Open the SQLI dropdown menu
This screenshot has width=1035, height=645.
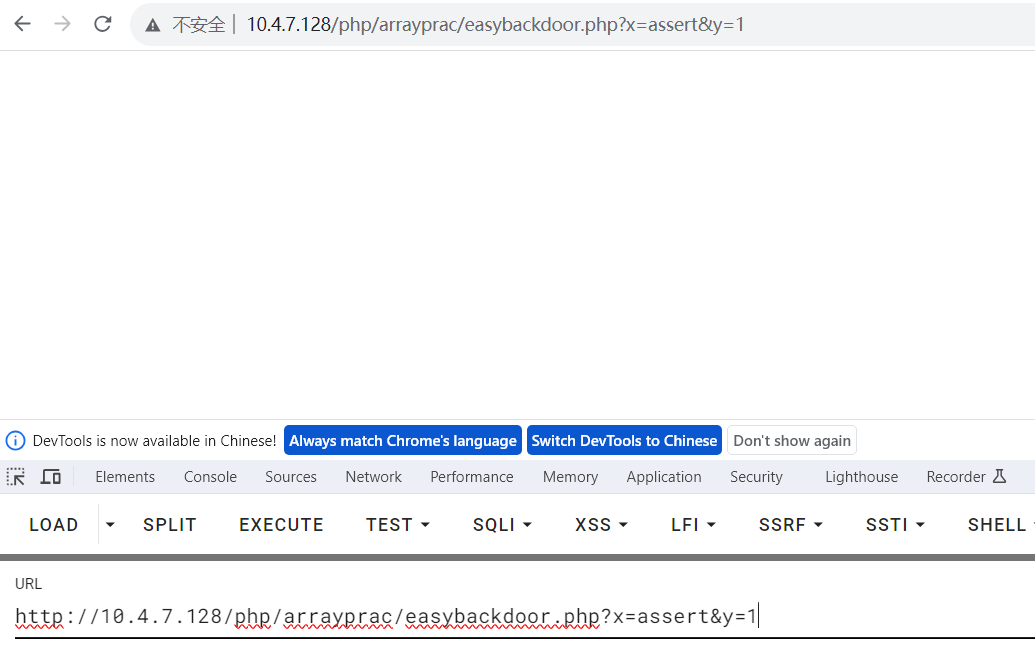tap(502, 525)
